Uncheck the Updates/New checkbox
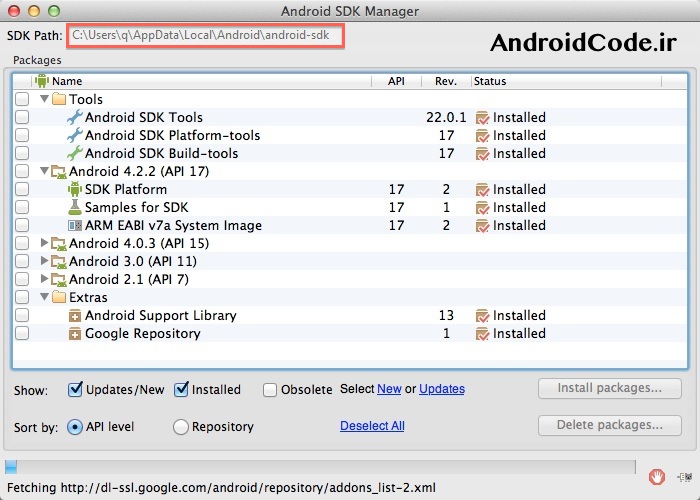 [x=75, y=389]
